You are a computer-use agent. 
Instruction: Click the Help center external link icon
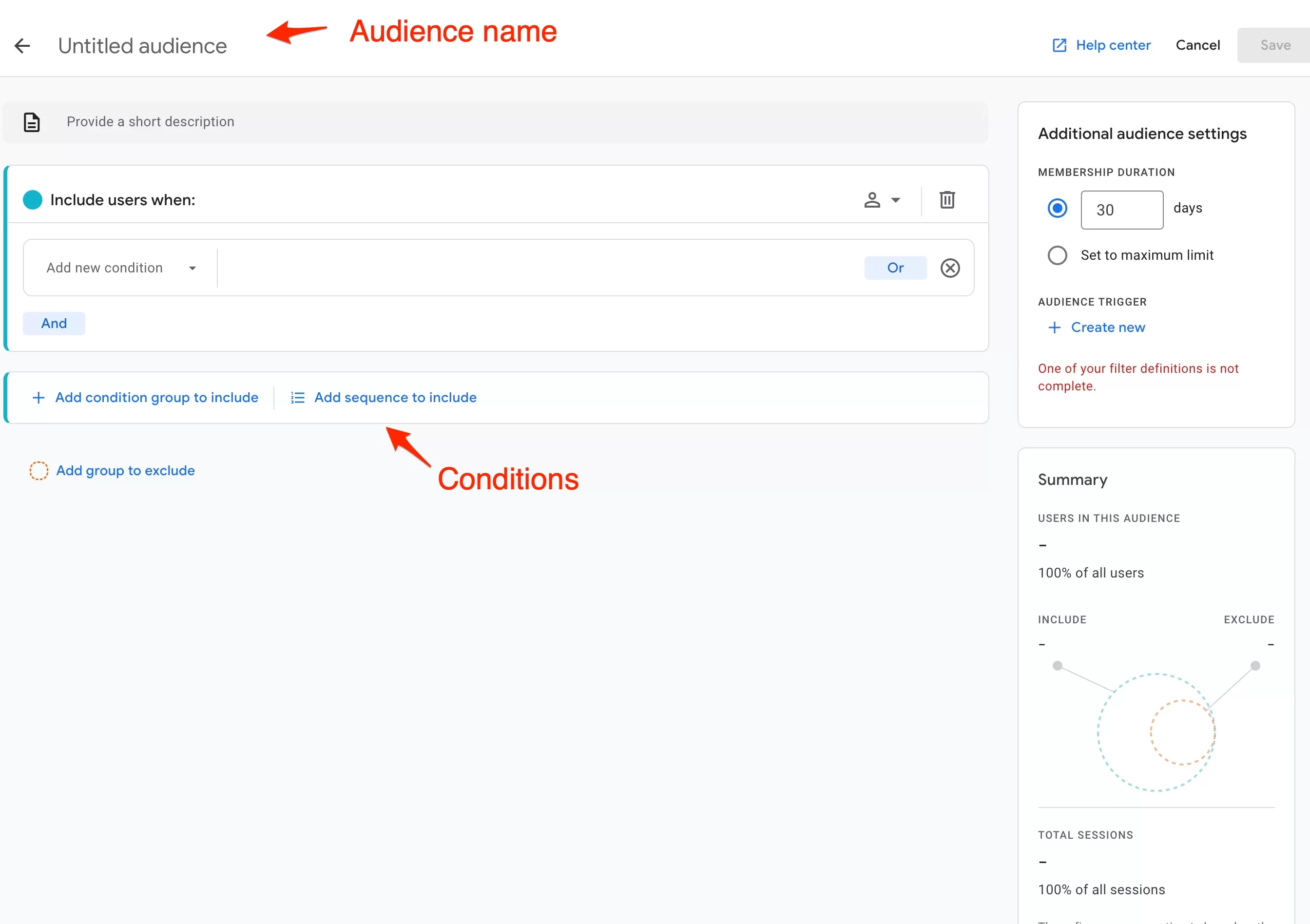pyautogui.click(x=1060, y=45)
